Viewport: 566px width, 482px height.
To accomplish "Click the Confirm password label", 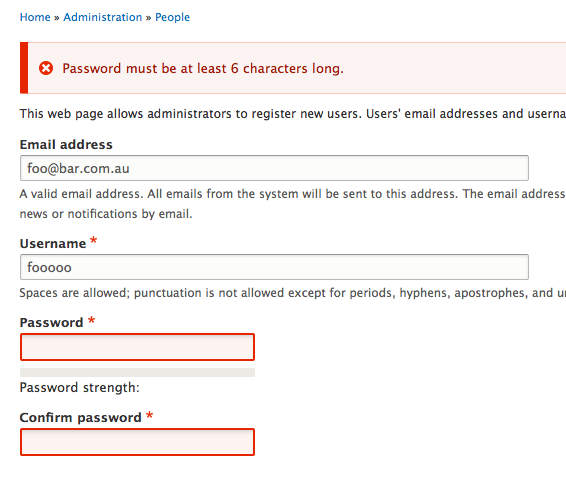I will 80,417.
